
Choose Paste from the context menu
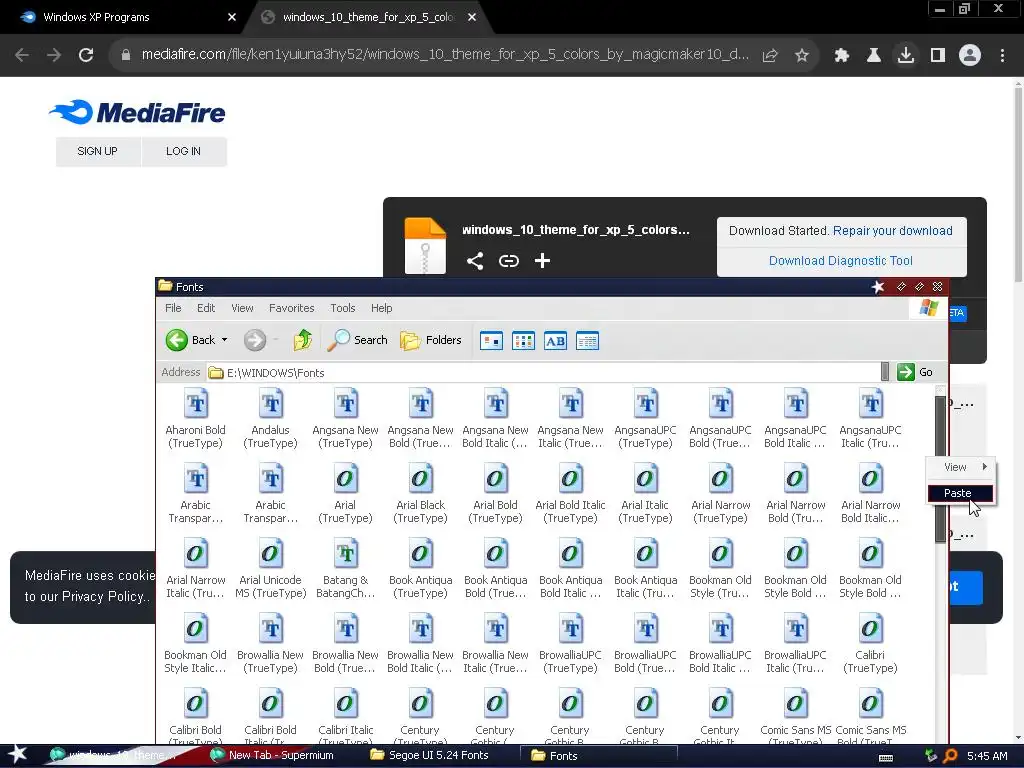click(x=960, y=494)
